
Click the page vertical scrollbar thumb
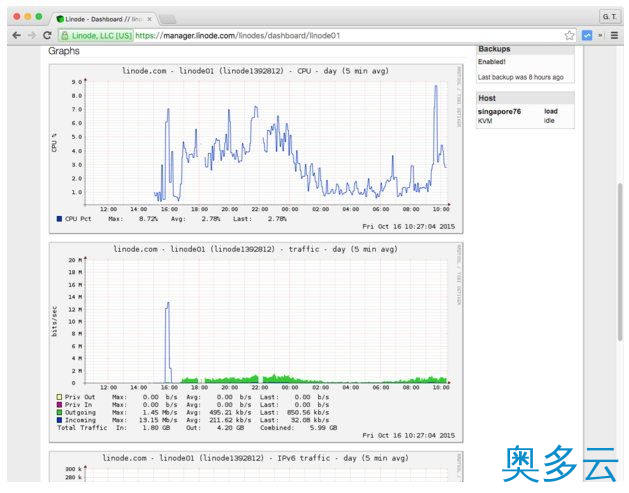click(620, 262)
